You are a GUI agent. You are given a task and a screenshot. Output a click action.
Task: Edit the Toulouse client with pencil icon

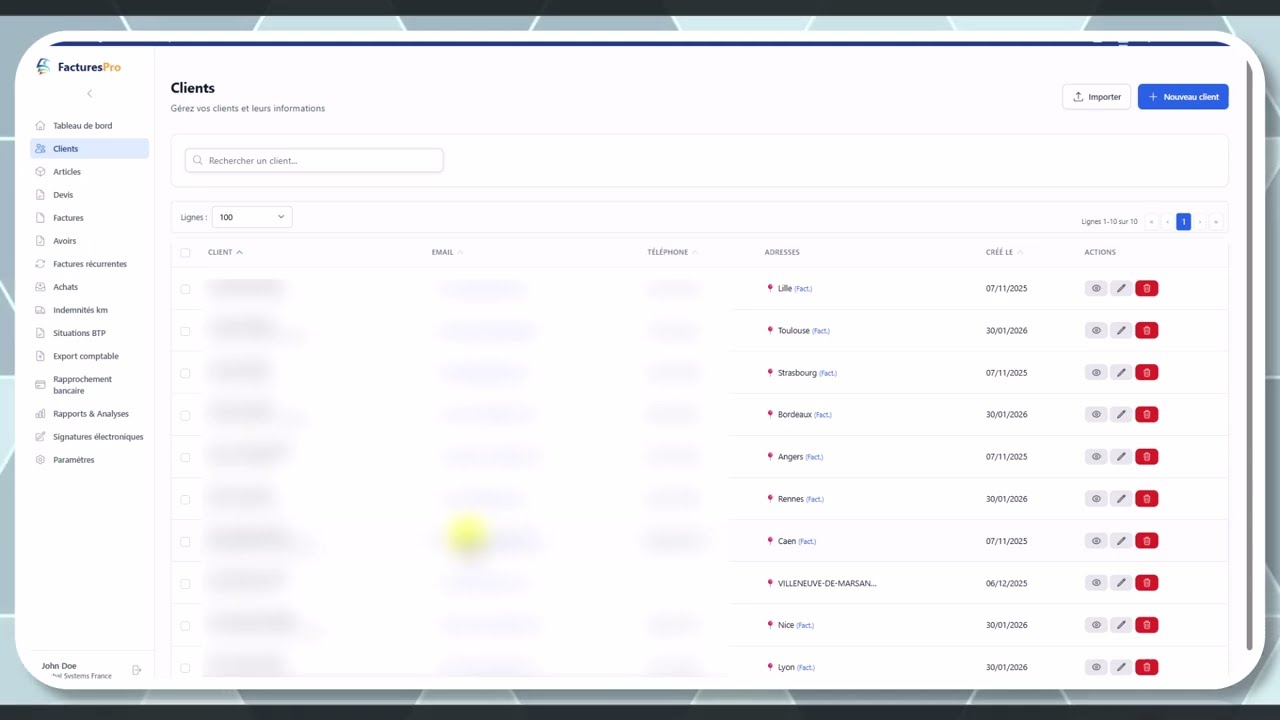1121,330
